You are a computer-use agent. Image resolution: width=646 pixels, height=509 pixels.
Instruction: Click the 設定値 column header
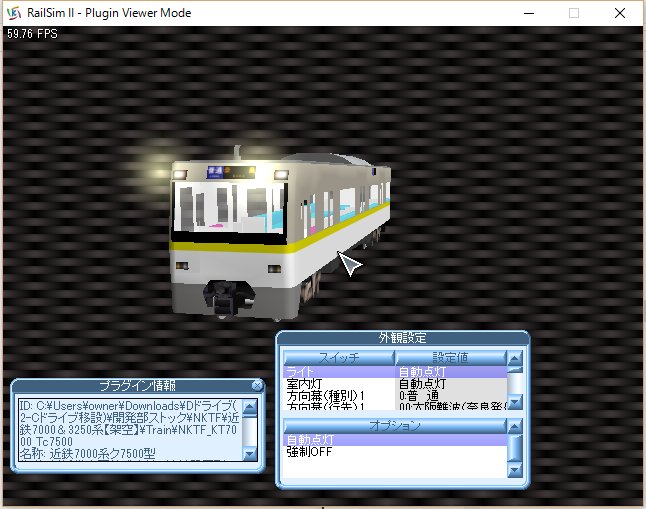pyautogui.click(x=451, y=358)
